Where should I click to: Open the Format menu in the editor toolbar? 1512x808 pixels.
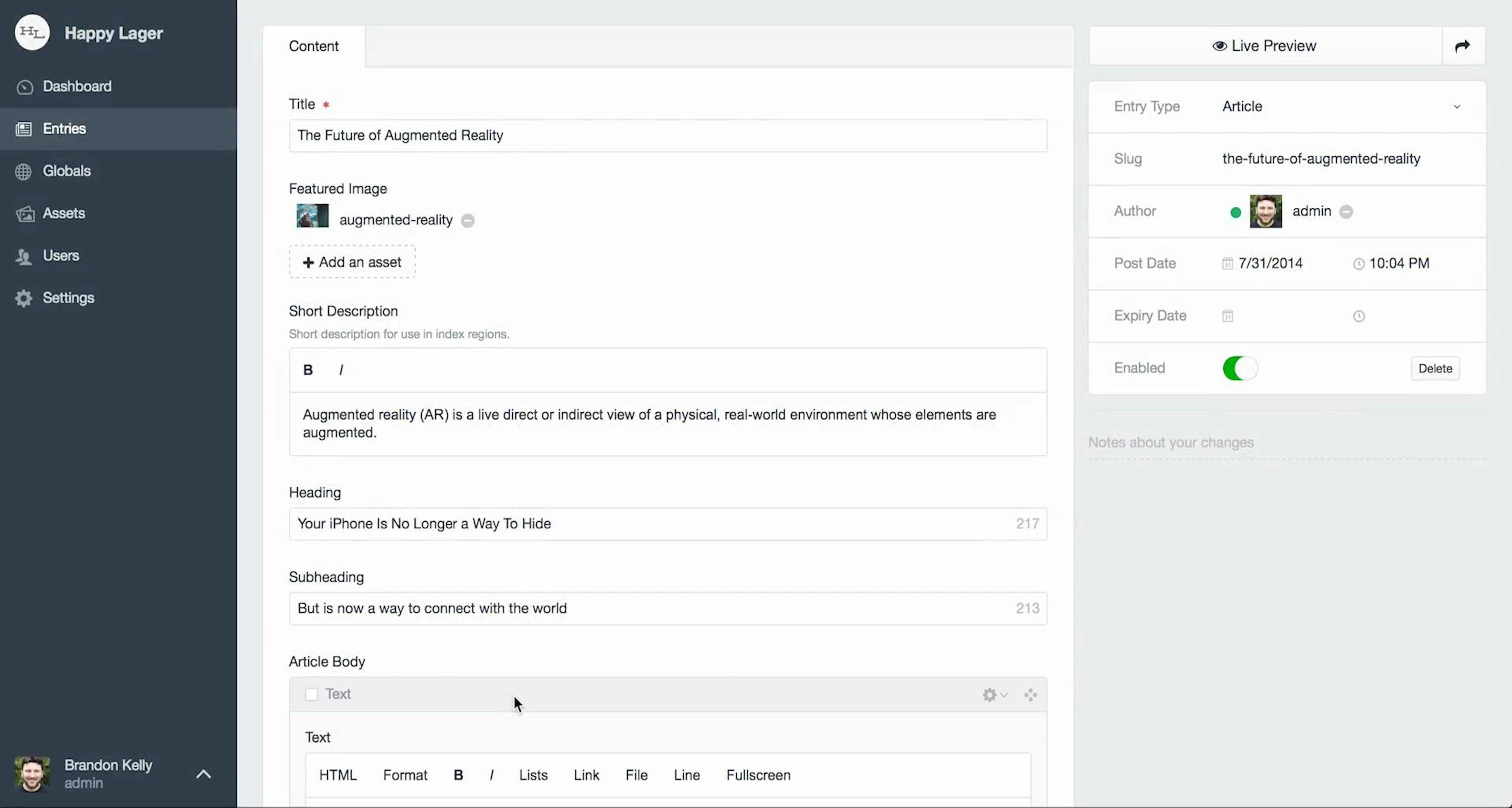(405, 775)
